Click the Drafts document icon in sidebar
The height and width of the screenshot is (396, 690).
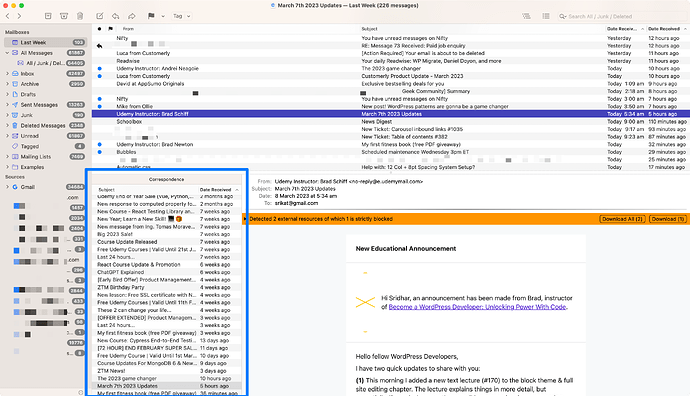tap(15, 94)
